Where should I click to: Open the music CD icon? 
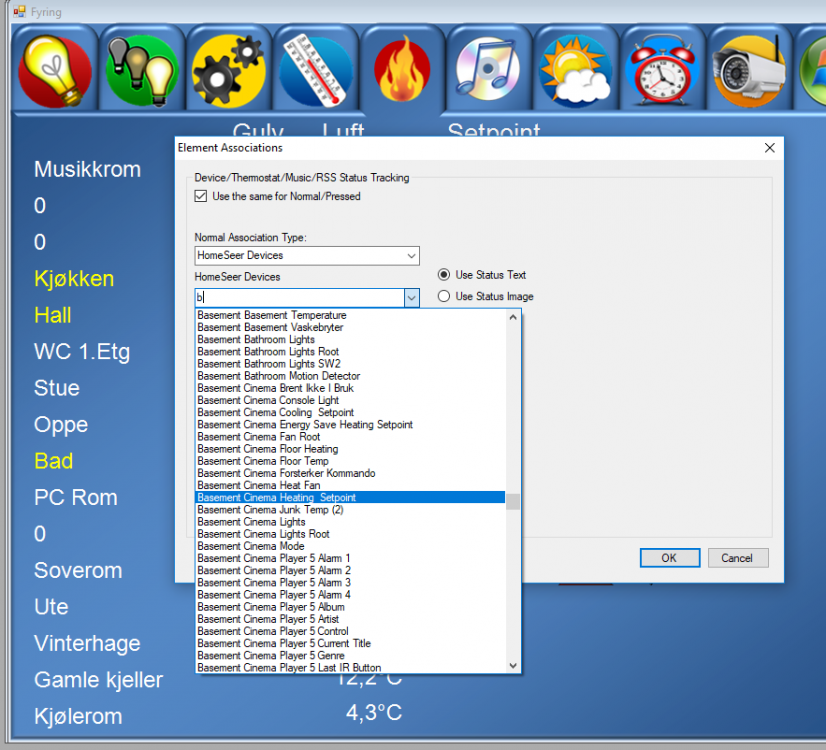(x=488, y=70)
